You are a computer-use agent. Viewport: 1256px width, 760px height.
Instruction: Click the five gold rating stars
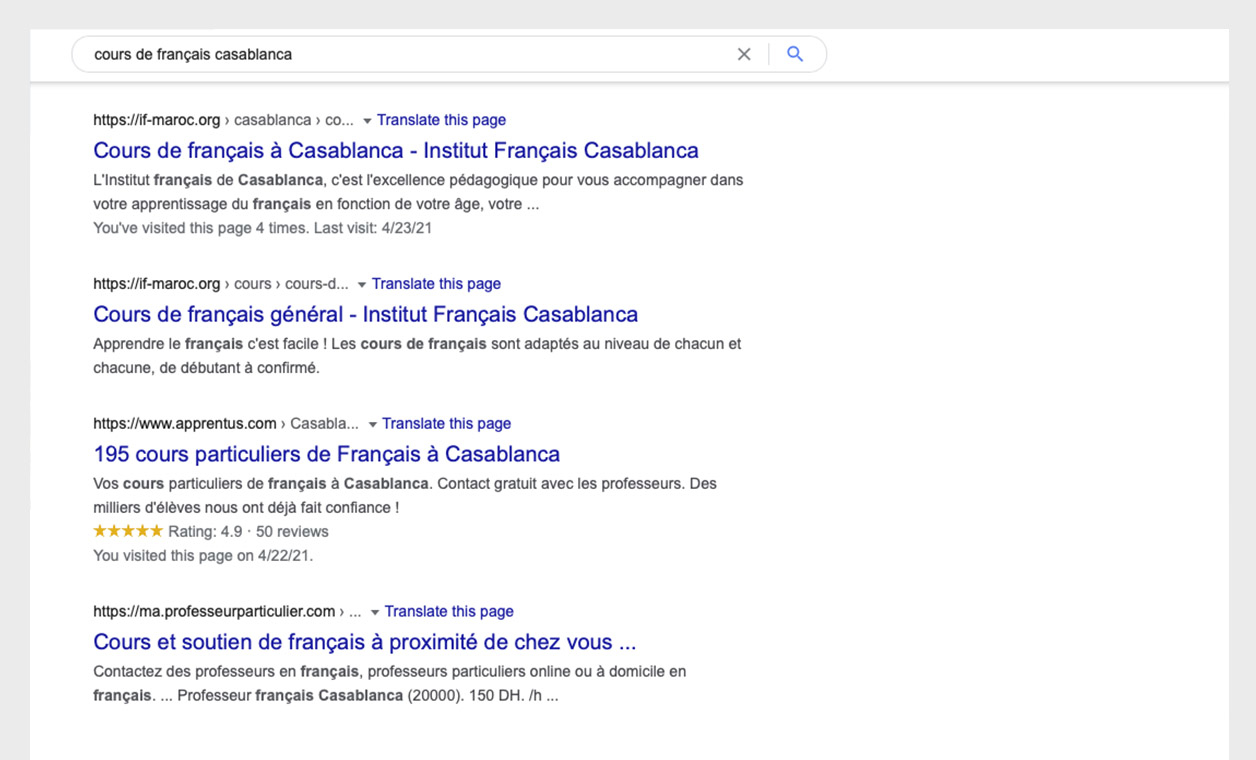point(128,531)
